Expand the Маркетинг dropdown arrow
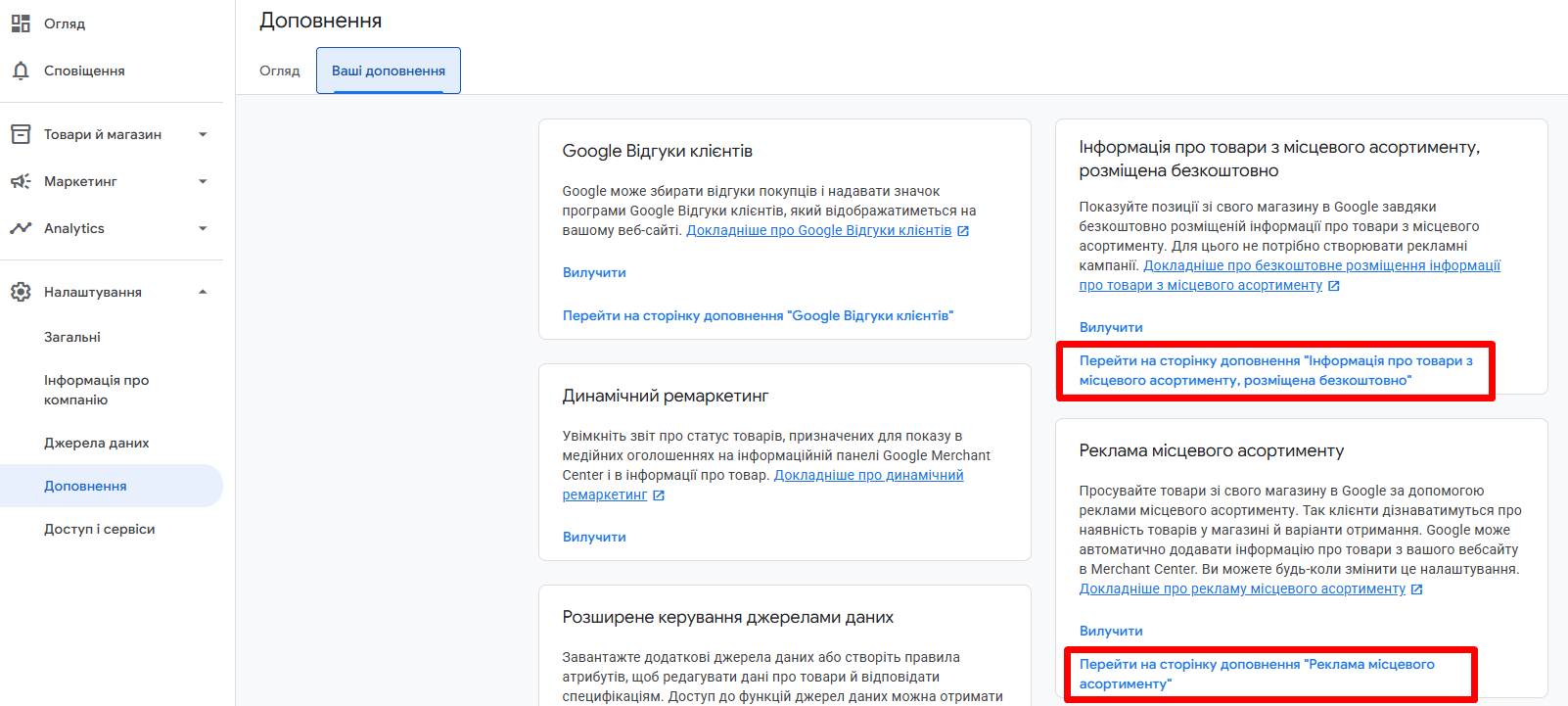 (203, 181)
